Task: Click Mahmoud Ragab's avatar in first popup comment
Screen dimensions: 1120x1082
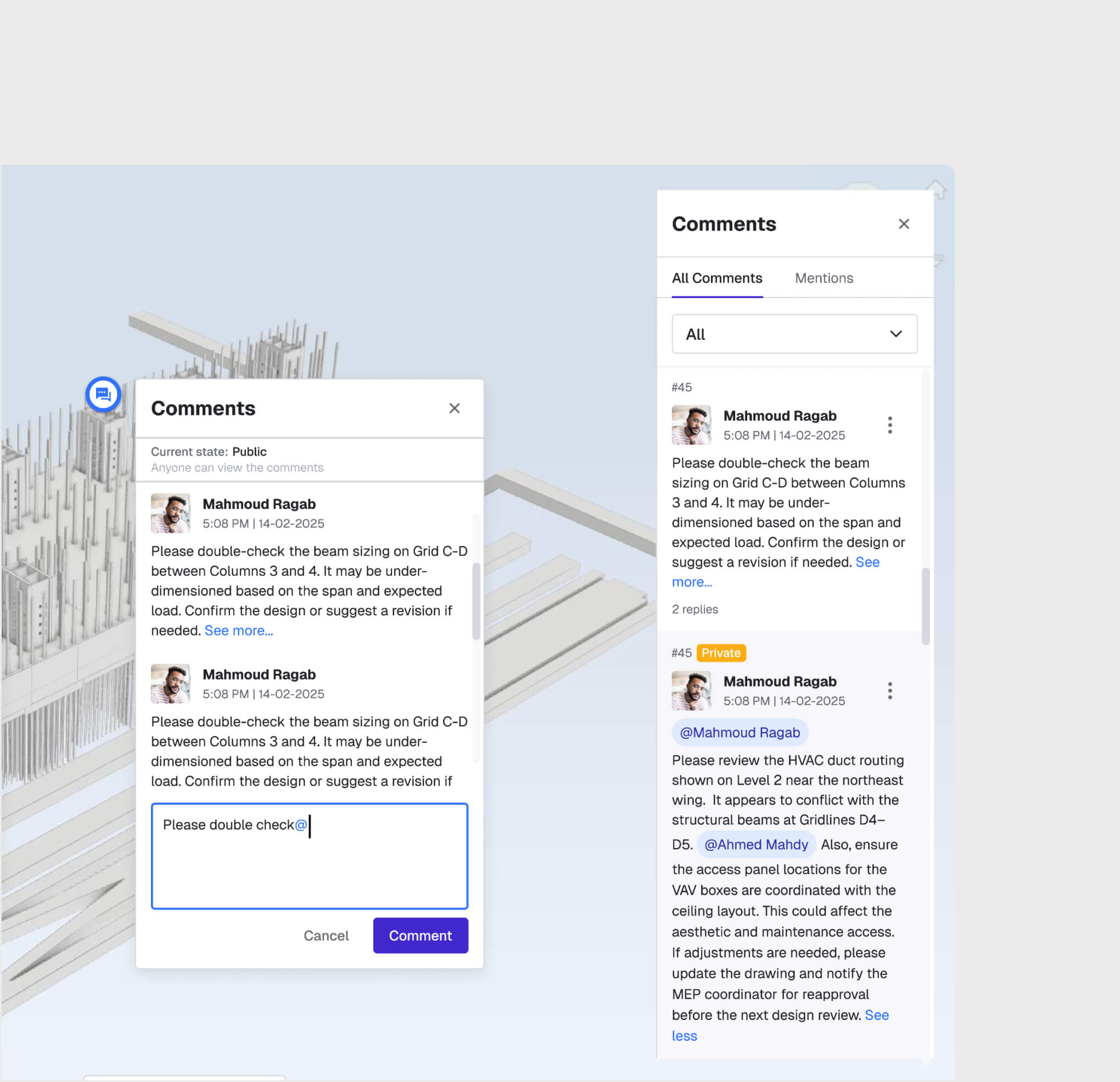Action: (170, 513)
